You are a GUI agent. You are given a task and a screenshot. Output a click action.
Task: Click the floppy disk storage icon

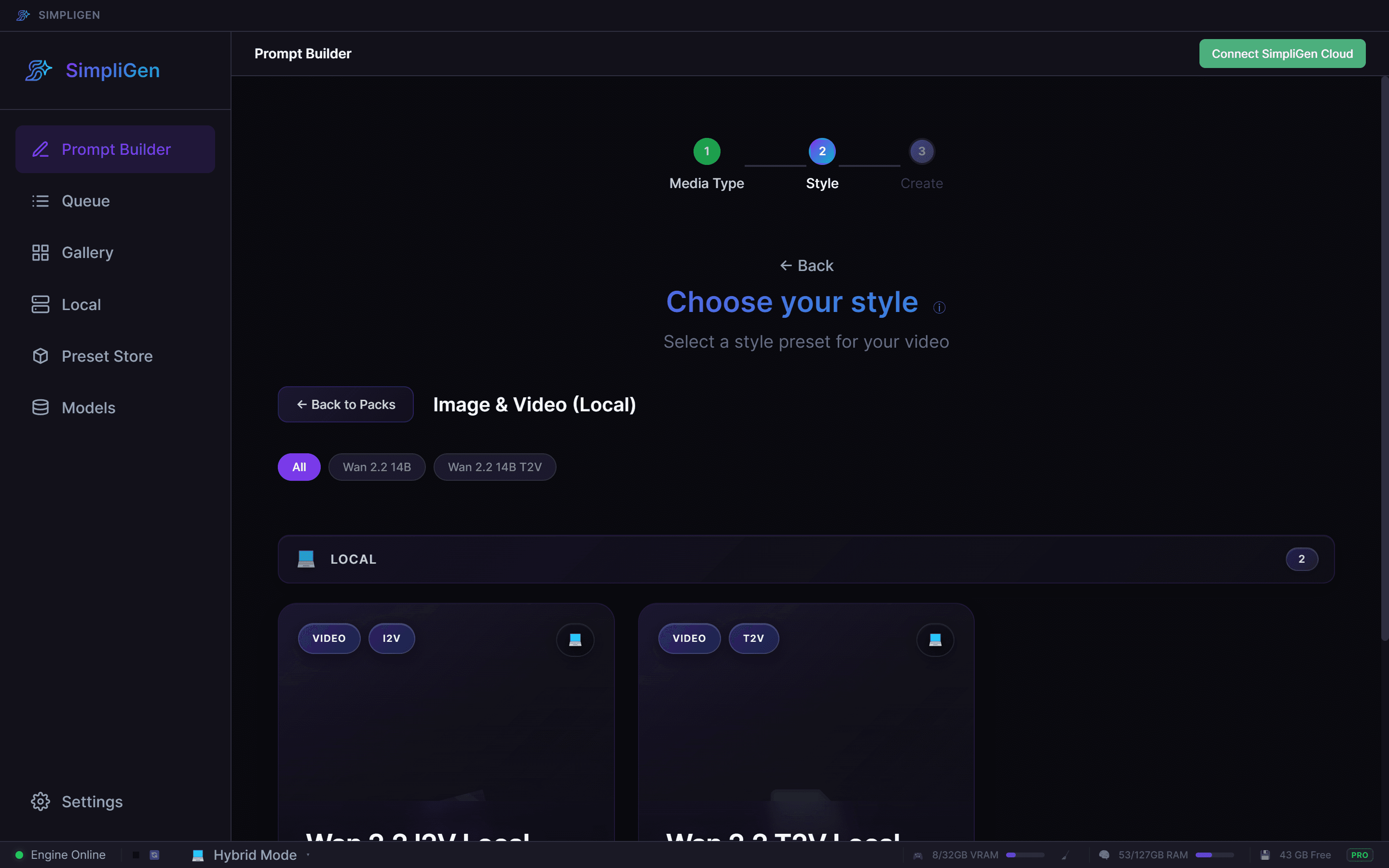[x=1265, y=855]
